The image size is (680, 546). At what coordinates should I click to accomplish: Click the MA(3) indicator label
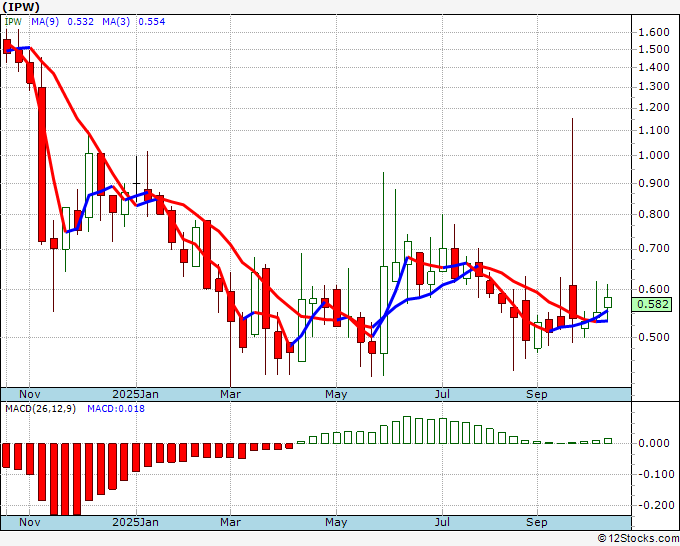tap(116, 22)
